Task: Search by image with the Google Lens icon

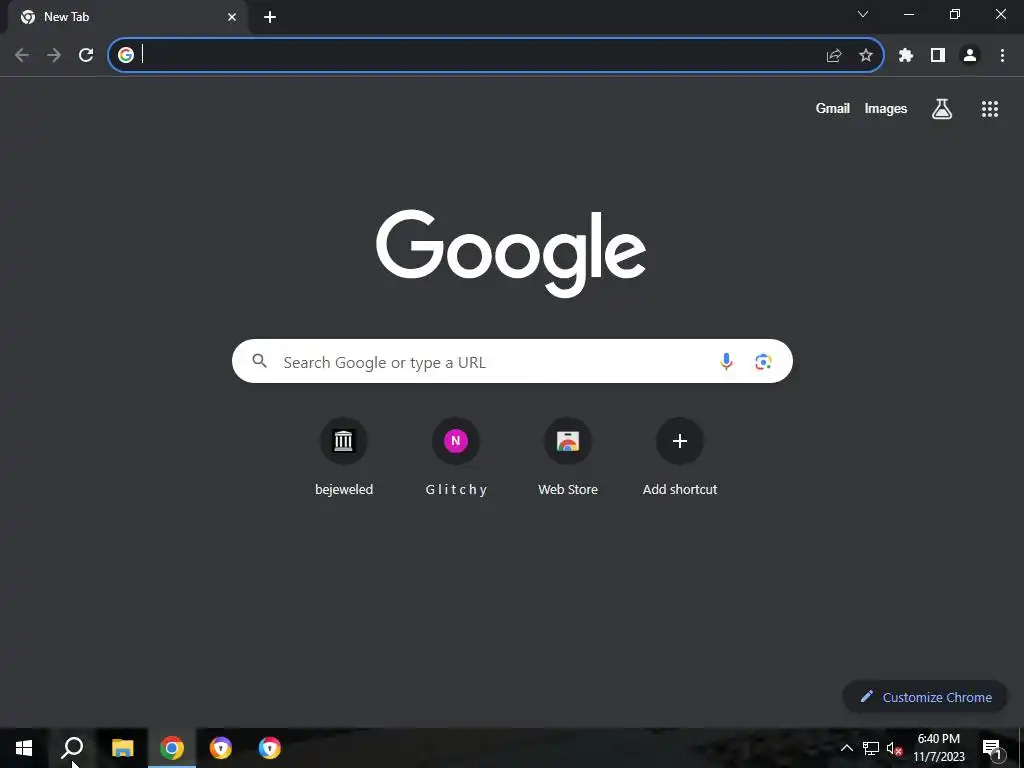Action: [763, 361]
